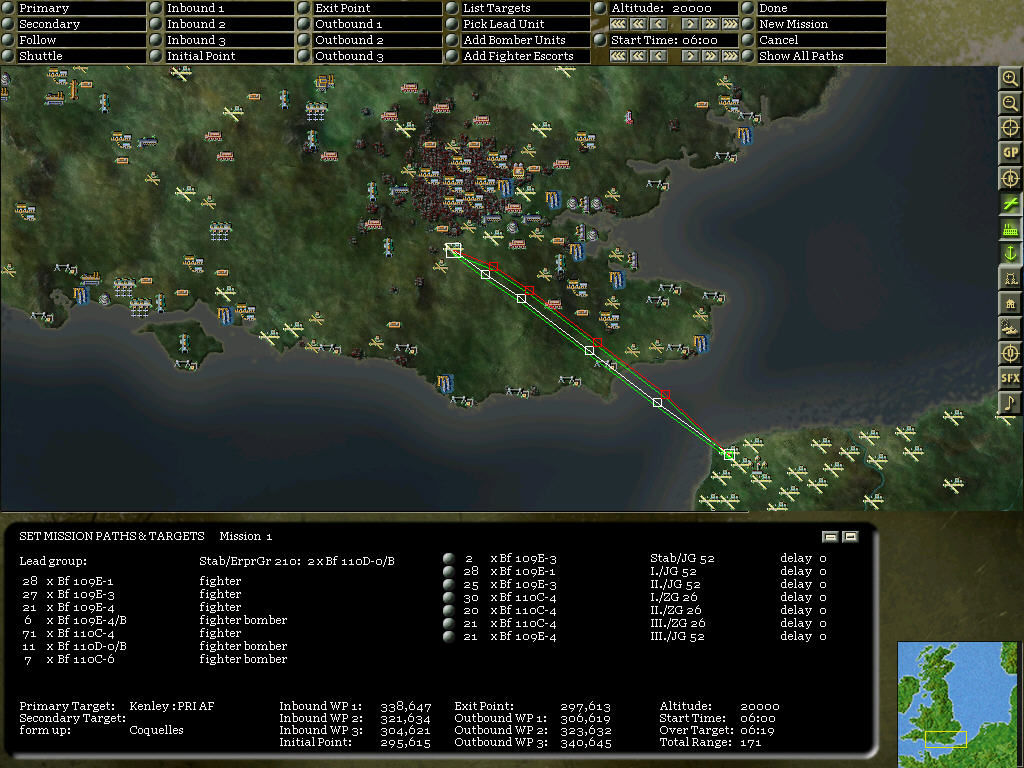
Task: Decrease altitude with double left arrow
Action: (639, 24)
